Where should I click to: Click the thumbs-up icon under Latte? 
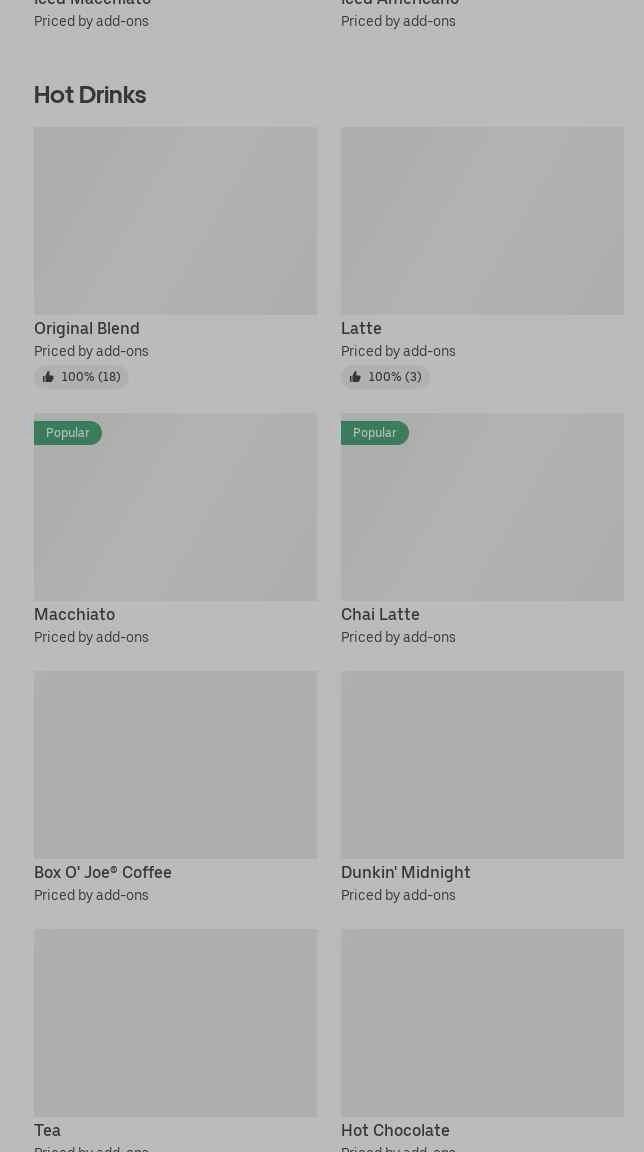point(355,377)
